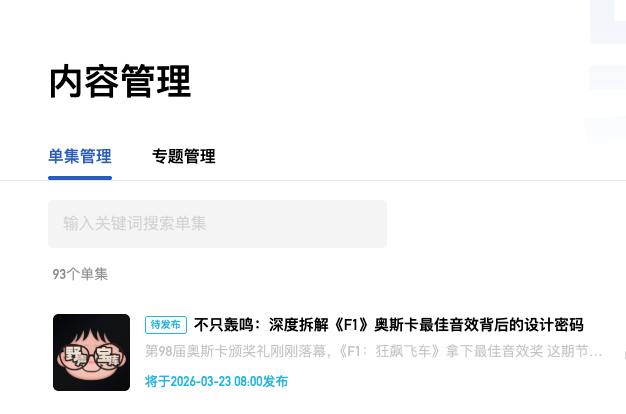
Task: Click the 内容管理 page heading
Action: click(120, 81)
